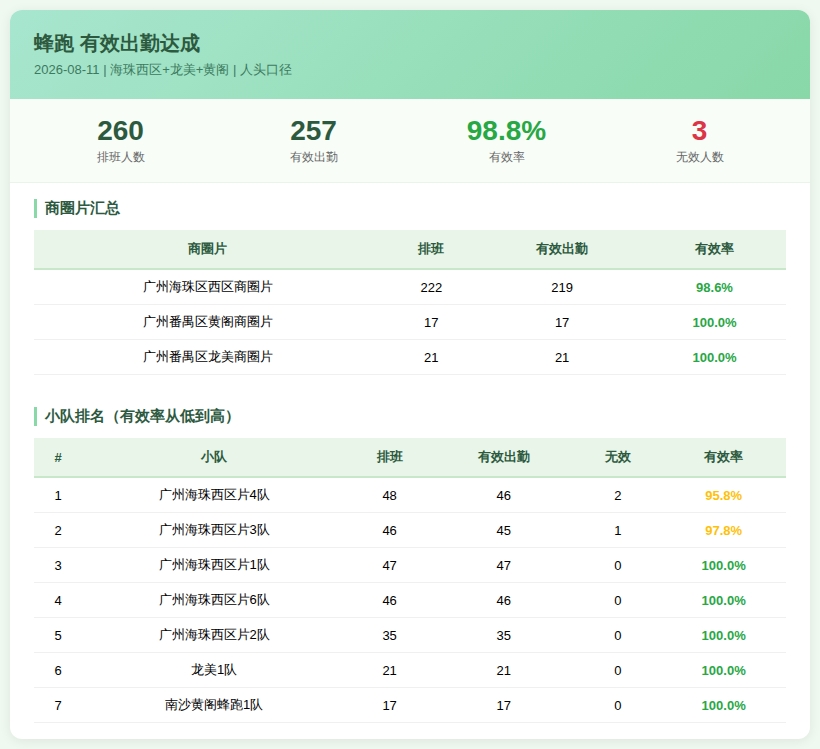Click the 排班 value 35 for 片2队
Viewport: 820px width, 749px height.
pos(390,636)
